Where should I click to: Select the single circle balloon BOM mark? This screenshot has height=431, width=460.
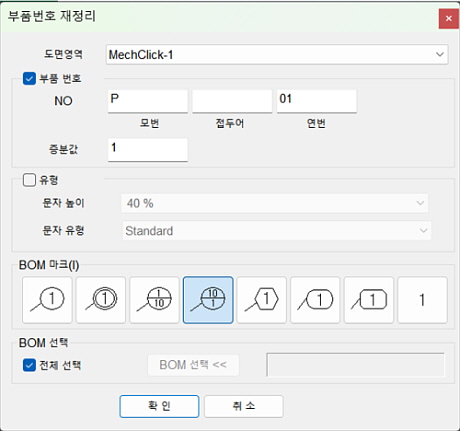click(x=47, y=300)
